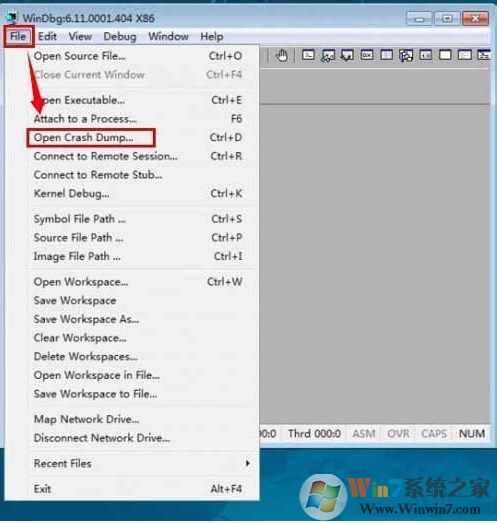Viewport: 497px width, 523px height.
Task: Click the WinDbg application icon in title bar
Action: [x=12, y=18]
